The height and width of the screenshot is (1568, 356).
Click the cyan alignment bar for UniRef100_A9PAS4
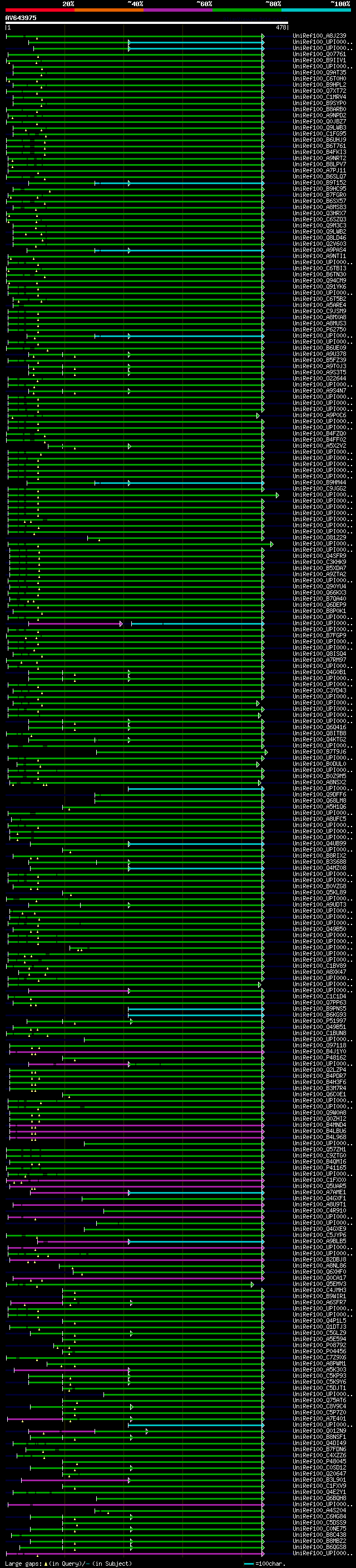click(179, 251)
